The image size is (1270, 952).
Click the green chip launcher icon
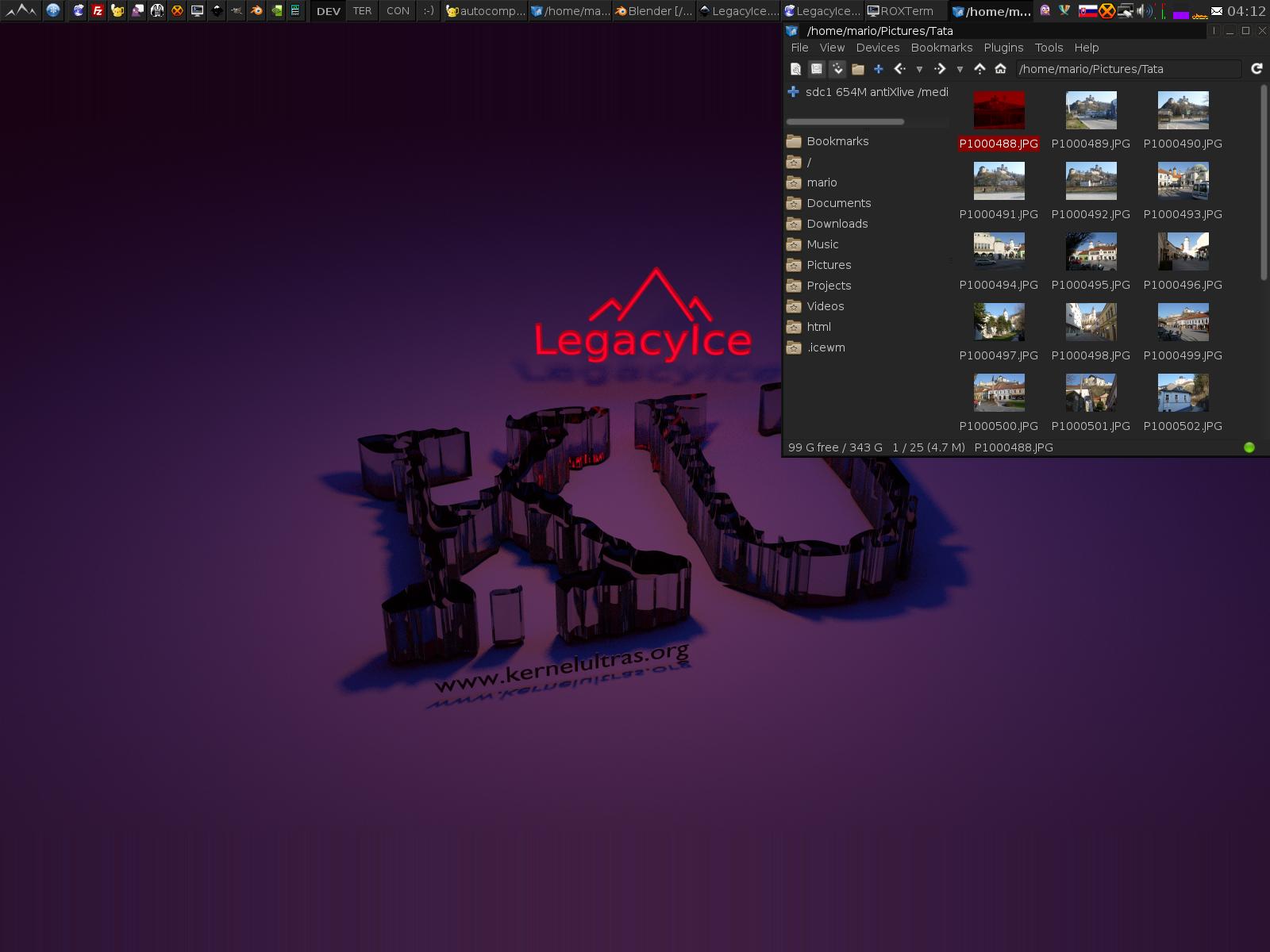click(x=276, y=10)
